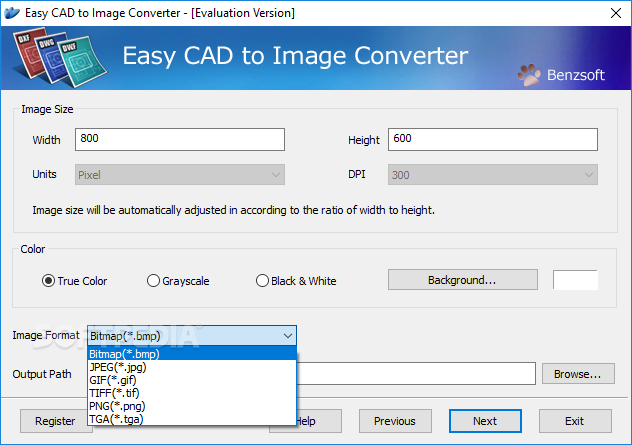The height and width of the screenshot is (445, 632).
Task: Open the Background... color chooser button
Action: pyautogui.click(x=463, y=280)
